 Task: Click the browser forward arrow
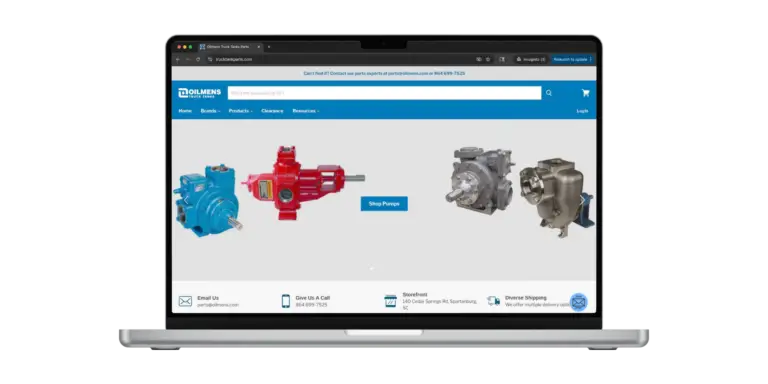[x=188, y=59]
